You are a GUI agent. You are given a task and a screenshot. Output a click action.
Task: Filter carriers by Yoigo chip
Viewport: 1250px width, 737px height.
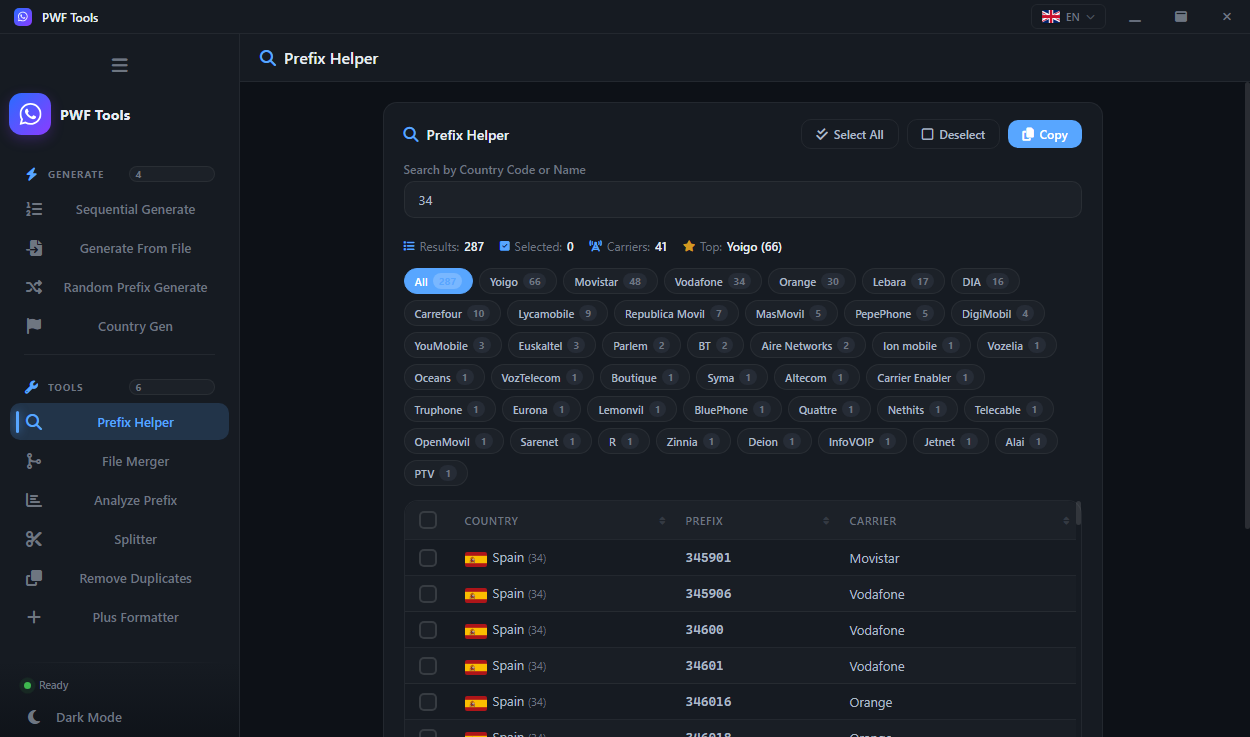pyautogui.click(x=517, y=281)
